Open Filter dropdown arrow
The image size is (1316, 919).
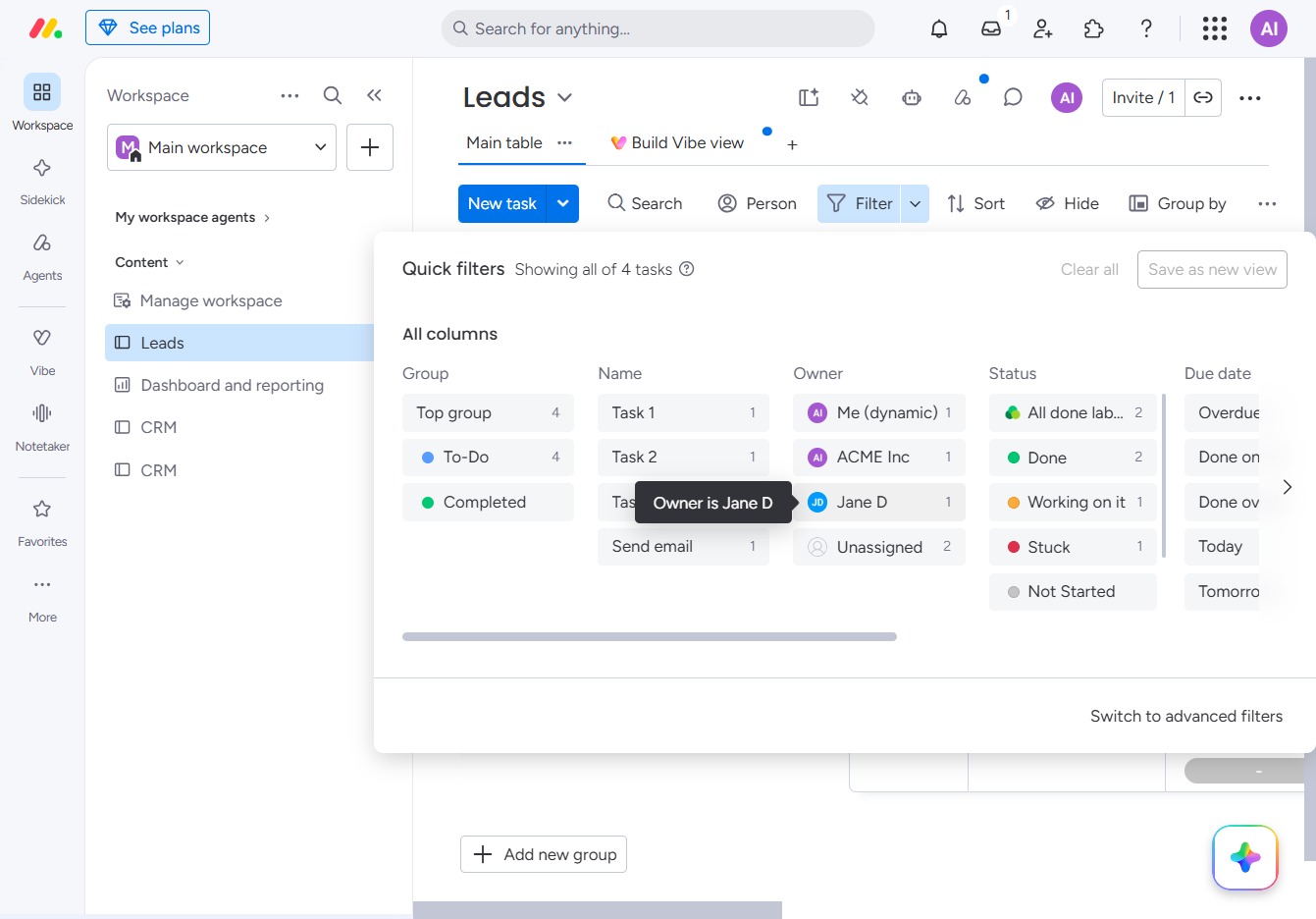[915, 203]
